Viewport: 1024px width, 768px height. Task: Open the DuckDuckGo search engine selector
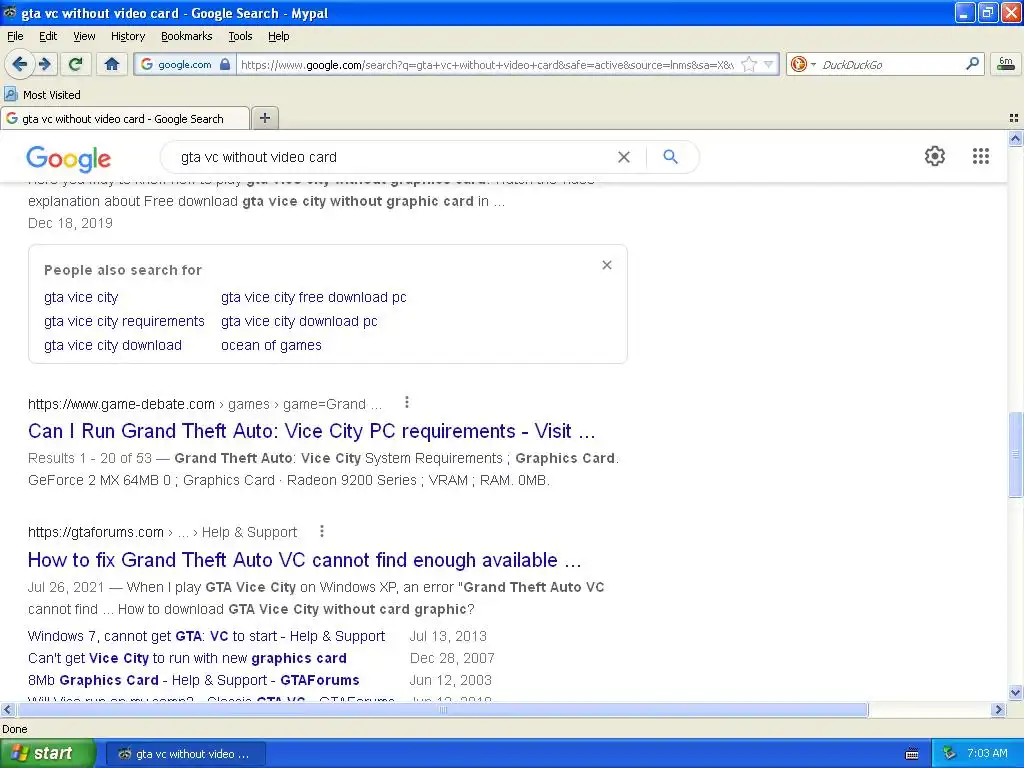coord(803,64)
